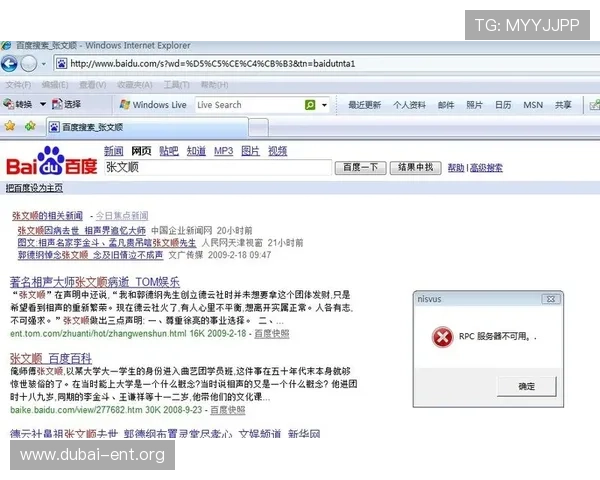Open result 著名相声大师张文顺病逝_TOM娱乐
Image resolution: width=600 pixels, height=480 pixels.
[x=95, y=282]
